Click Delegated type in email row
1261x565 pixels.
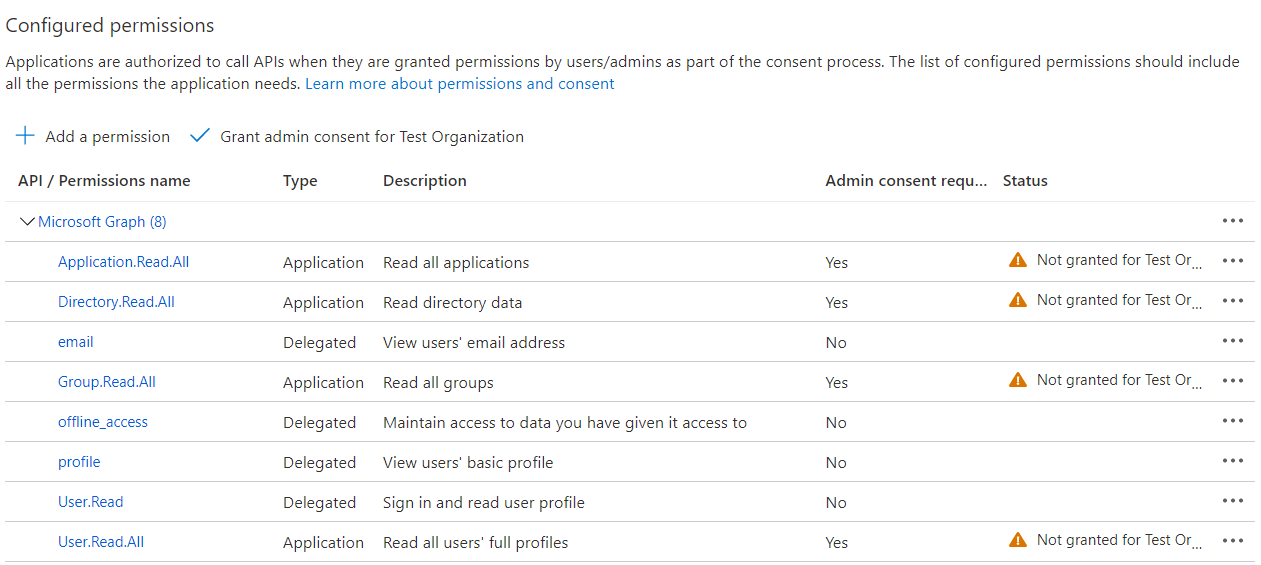319,343
